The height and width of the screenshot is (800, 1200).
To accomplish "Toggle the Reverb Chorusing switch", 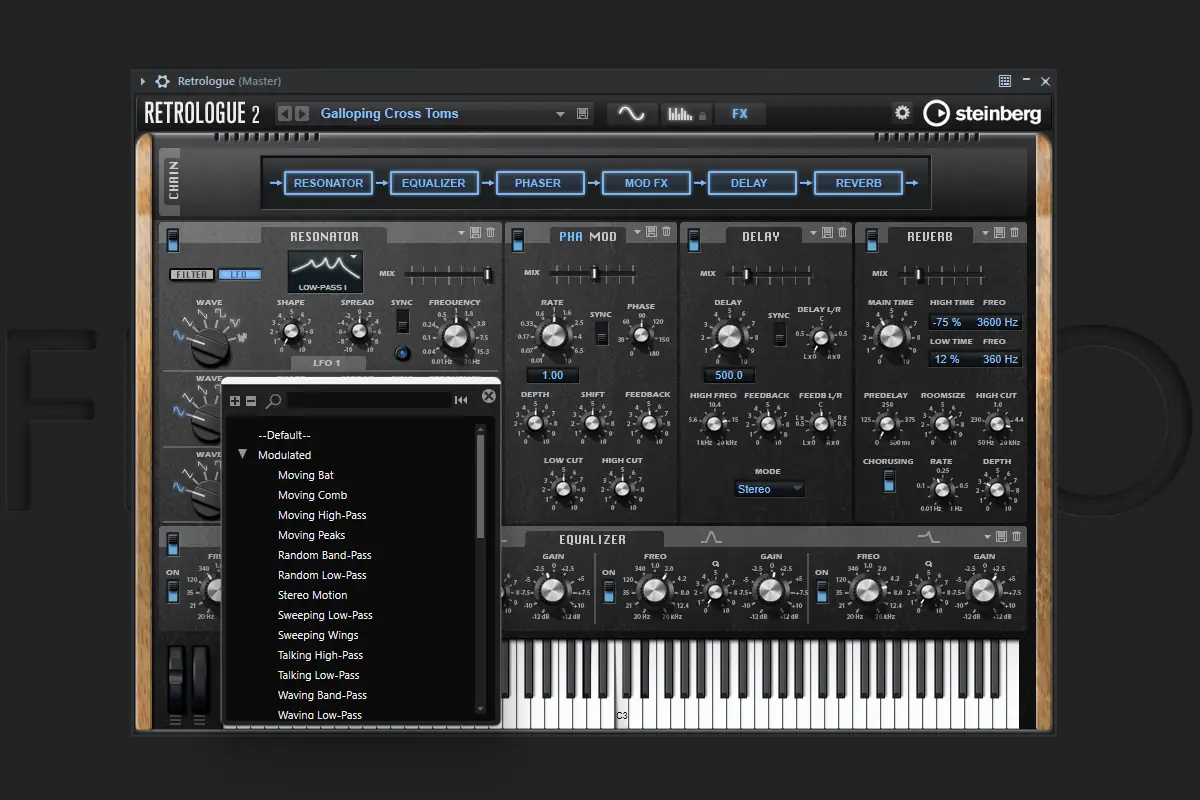I will coord(888,481).
